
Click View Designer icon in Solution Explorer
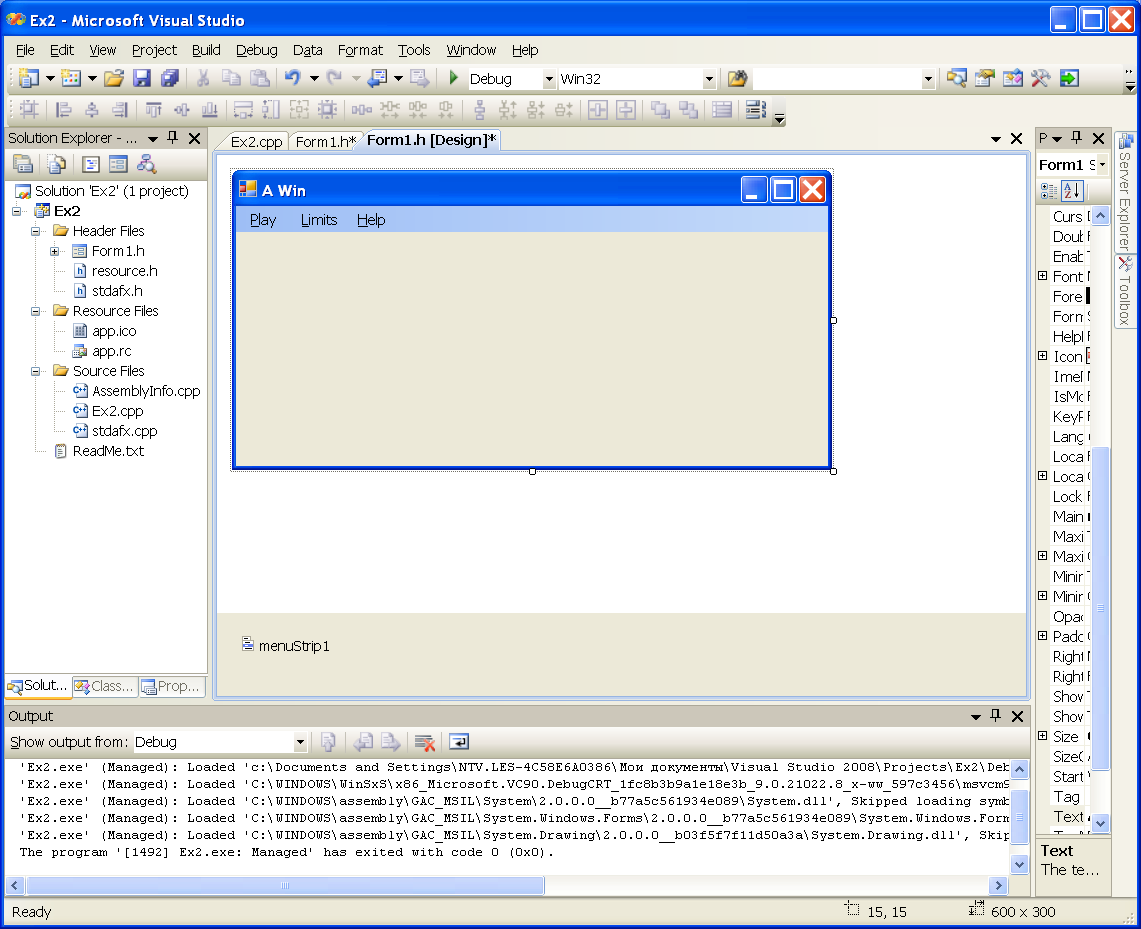118,164
